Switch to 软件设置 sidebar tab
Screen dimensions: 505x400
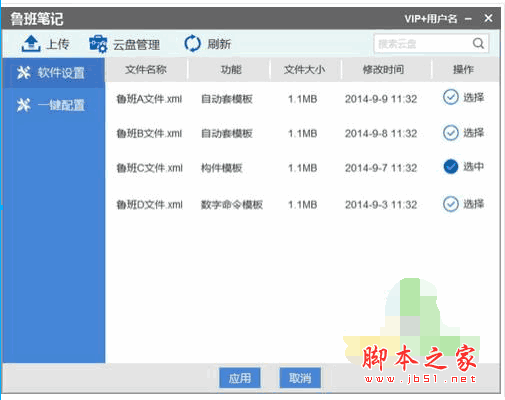(x=54, y=73)
